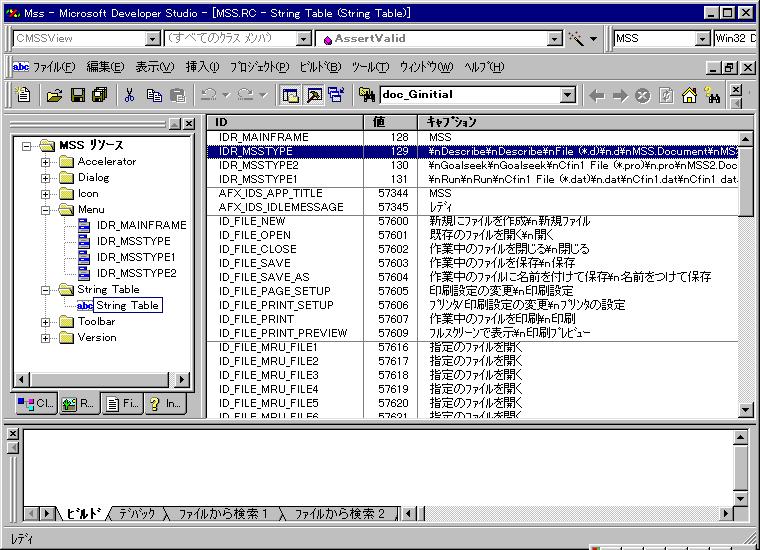760x550 pixels.
Task: Open the 挿入(I) menu
Action: pyautogui.click(x=202, y=67)
